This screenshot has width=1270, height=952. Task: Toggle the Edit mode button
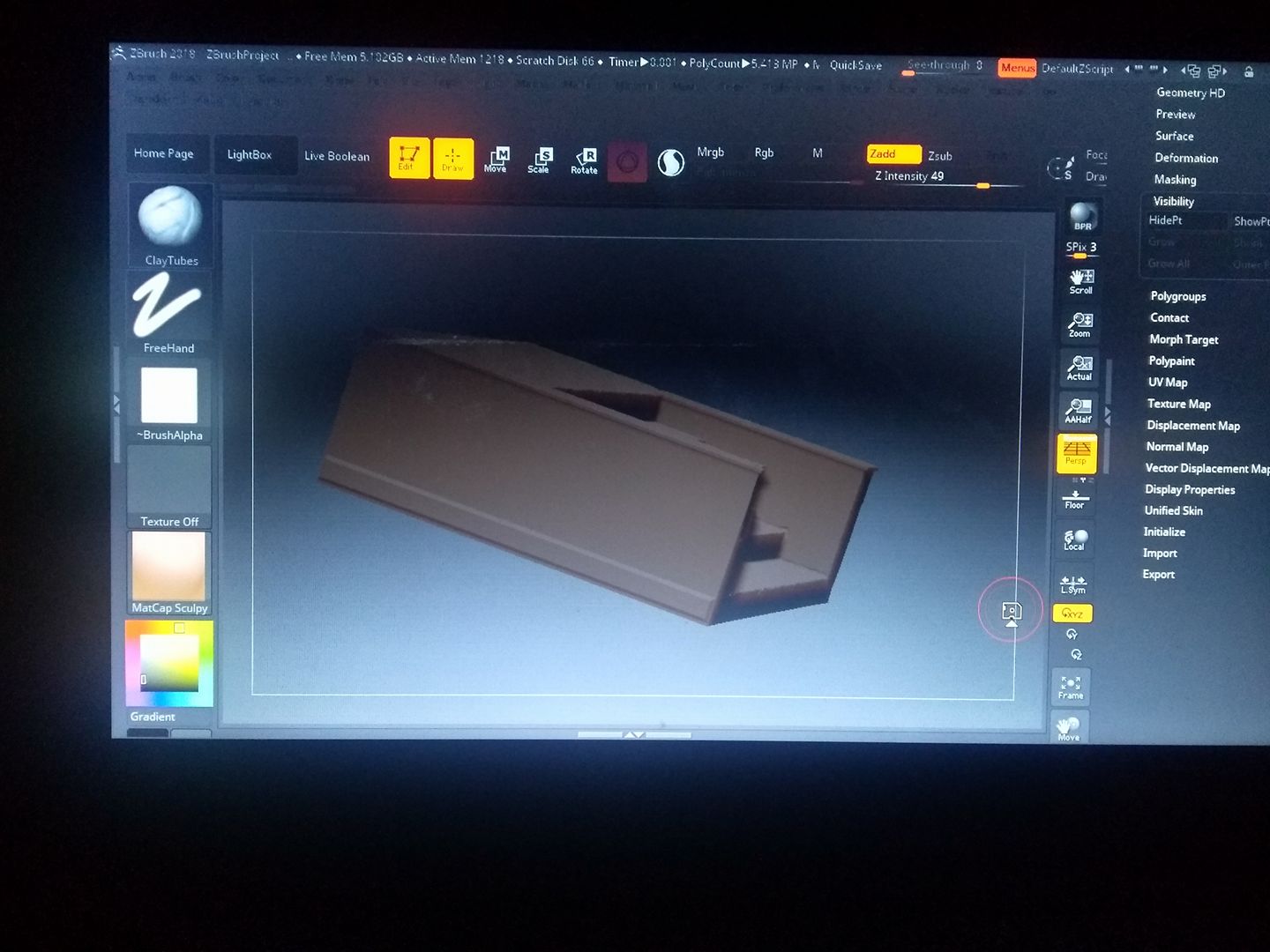tap(409, 159)
